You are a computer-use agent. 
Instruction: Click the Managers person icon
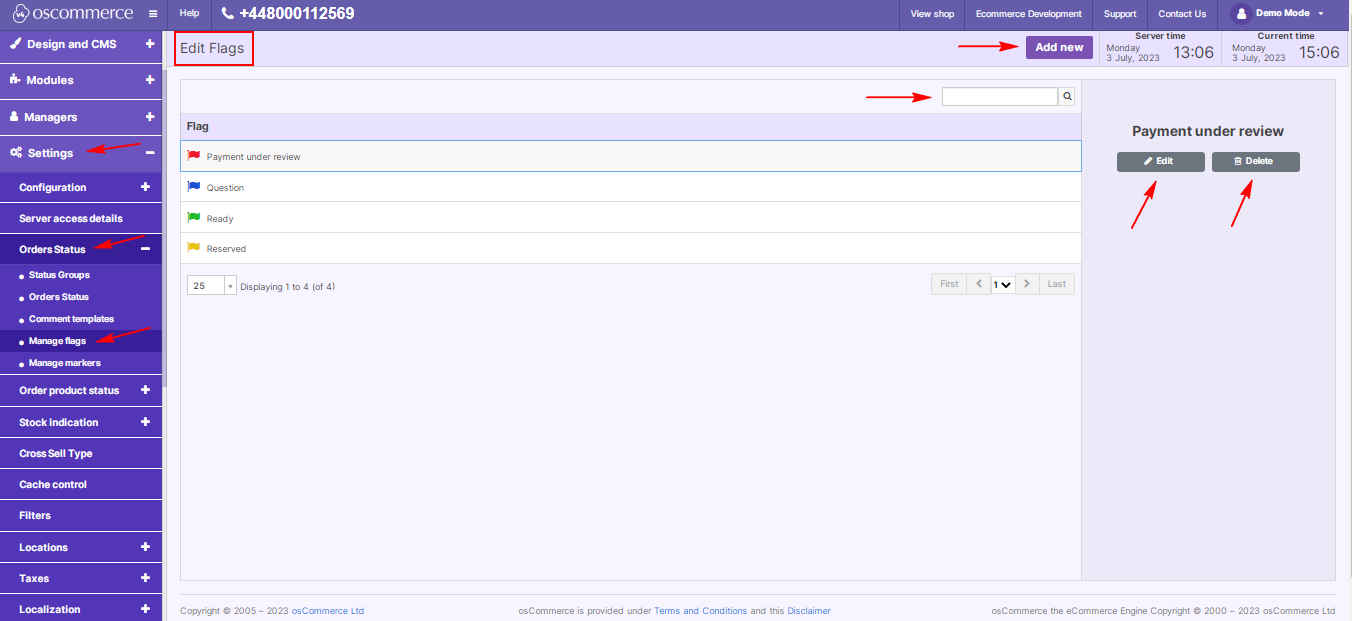pyautogui.click(x=15, y=117)
